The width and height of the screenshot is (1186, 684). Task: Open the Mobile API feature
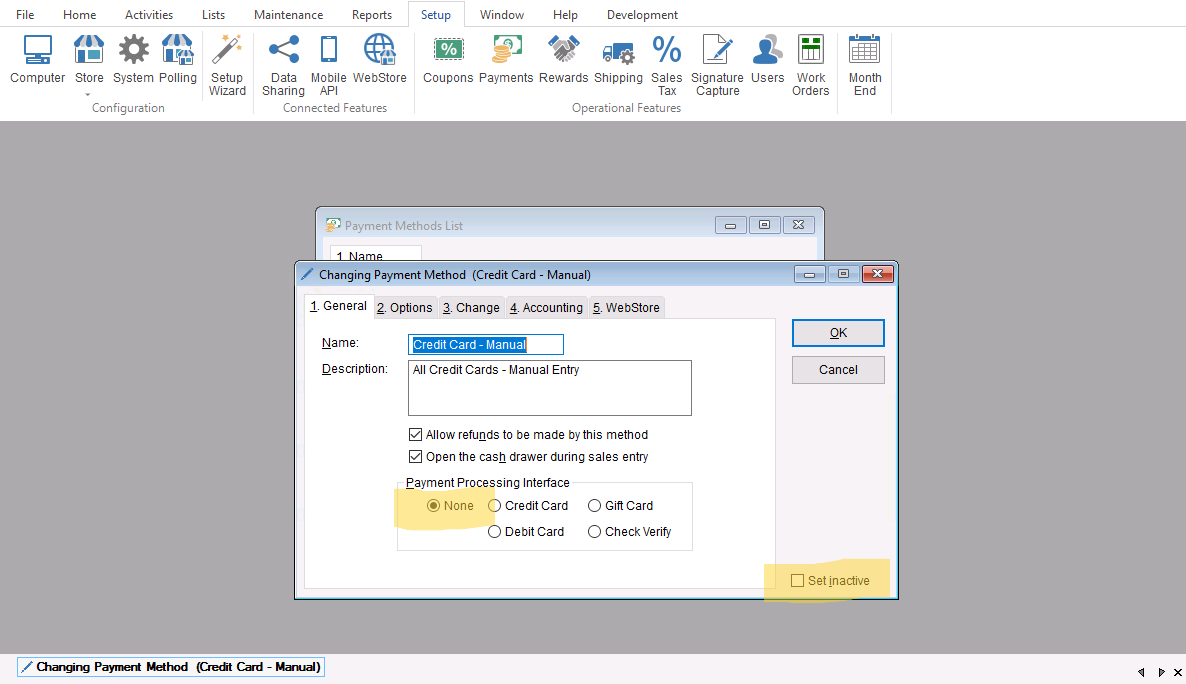tap(328, 64)
